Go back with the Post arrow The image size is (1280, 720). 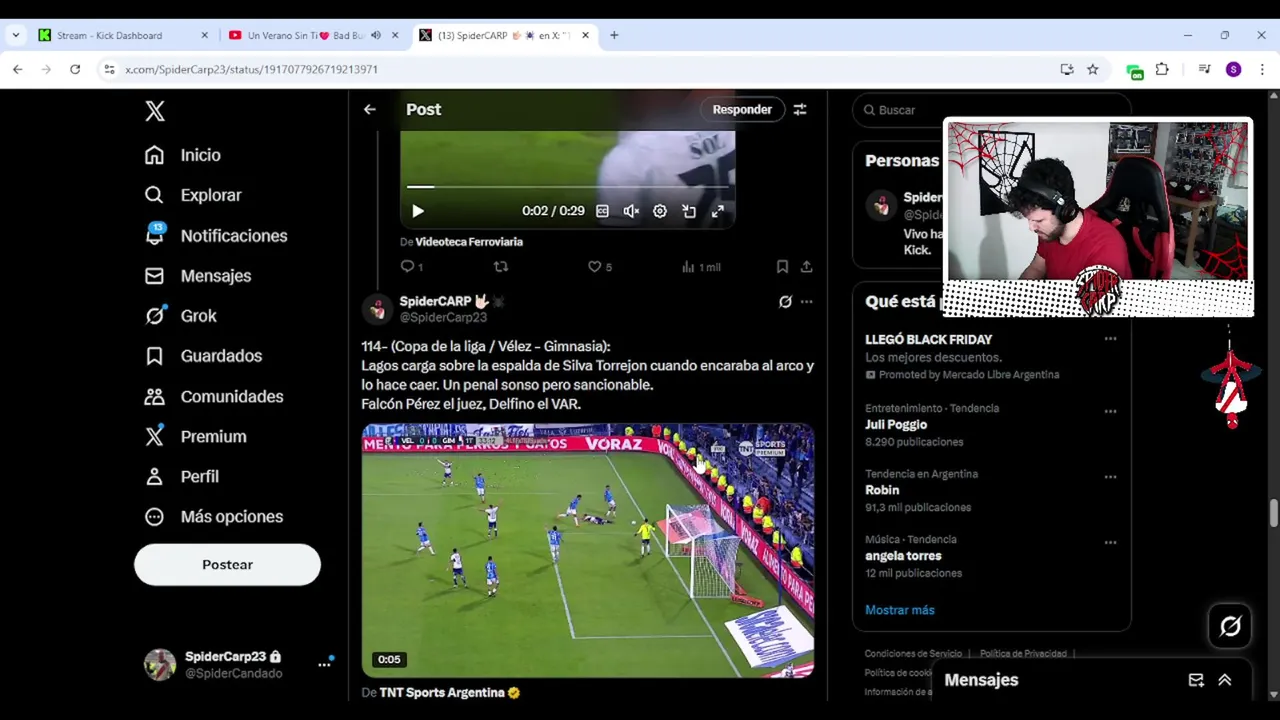(x=370, y=109)
